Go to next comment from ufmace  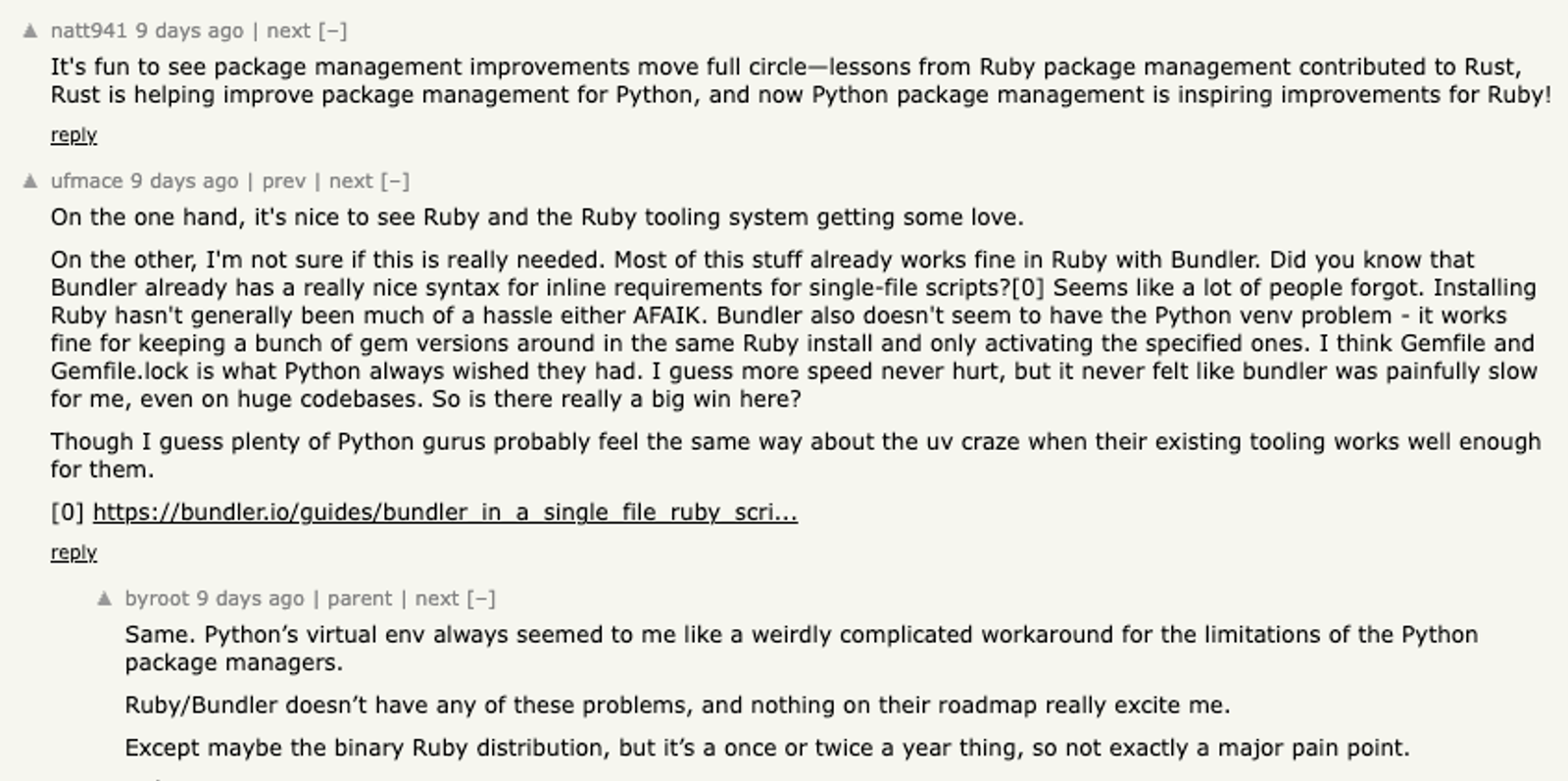coord(351,180)
